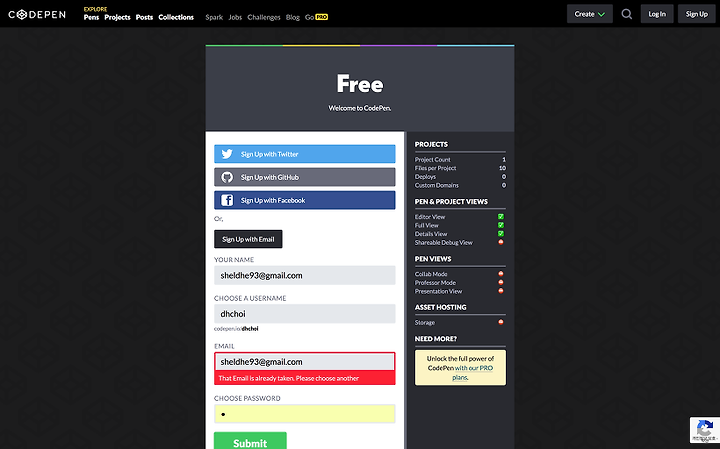Submit the sign-up form
This screenshot has height=449, width=720.
coord(250,441)
